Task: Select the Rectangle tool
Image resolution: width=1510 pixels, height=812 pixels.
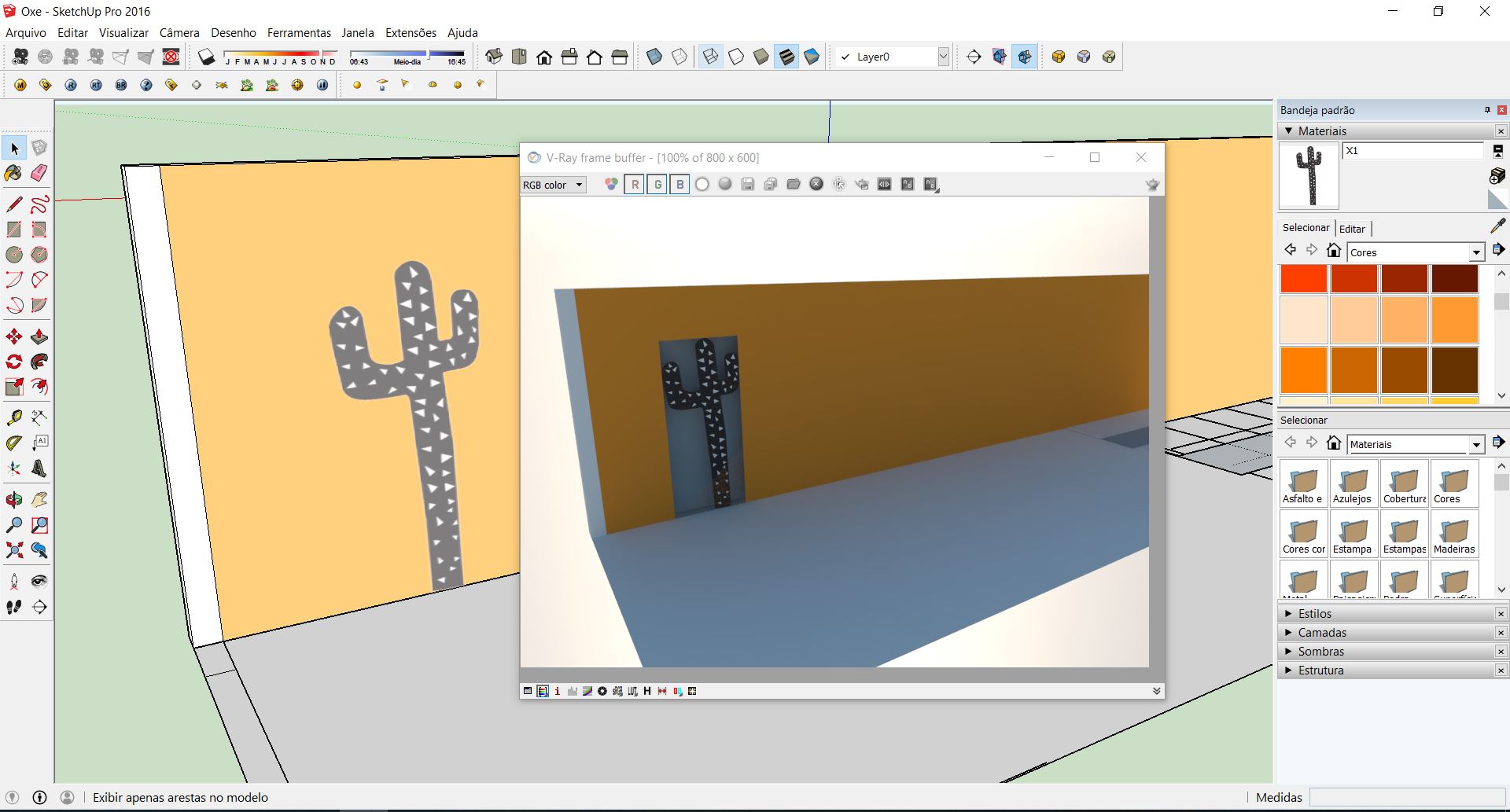Action: [14, 230]
